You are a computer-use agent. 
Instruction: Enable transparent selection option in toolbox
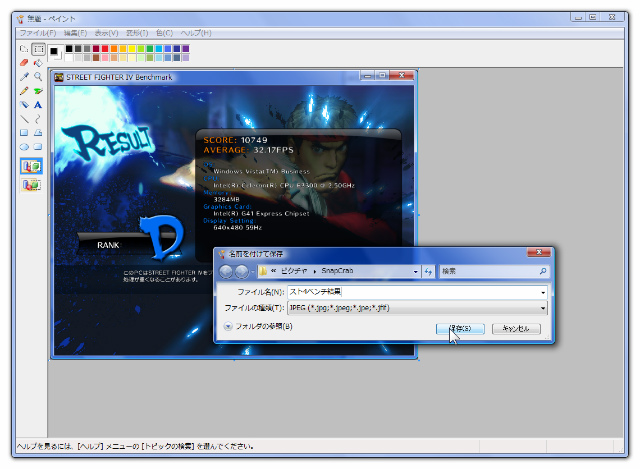click(31, 185)
